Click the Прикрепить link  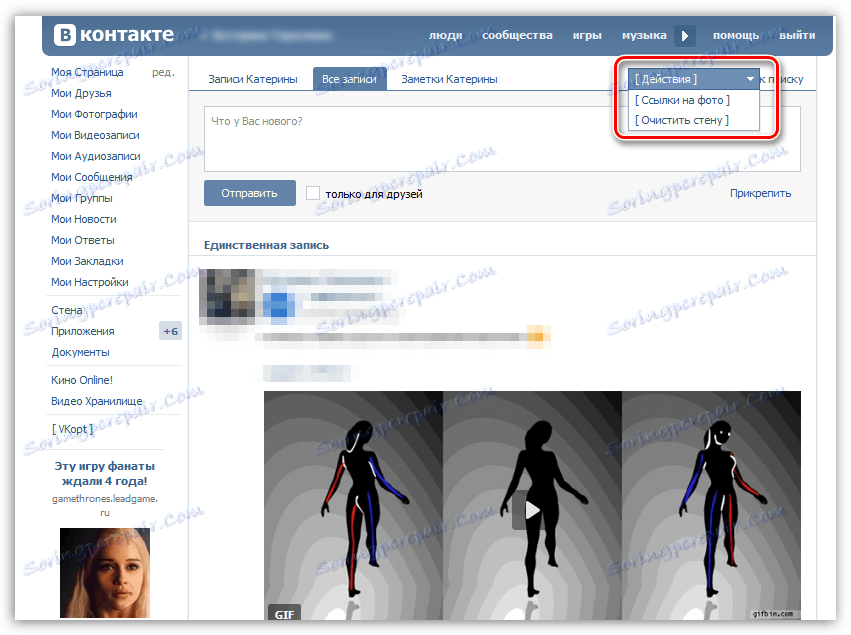[760, 193]
